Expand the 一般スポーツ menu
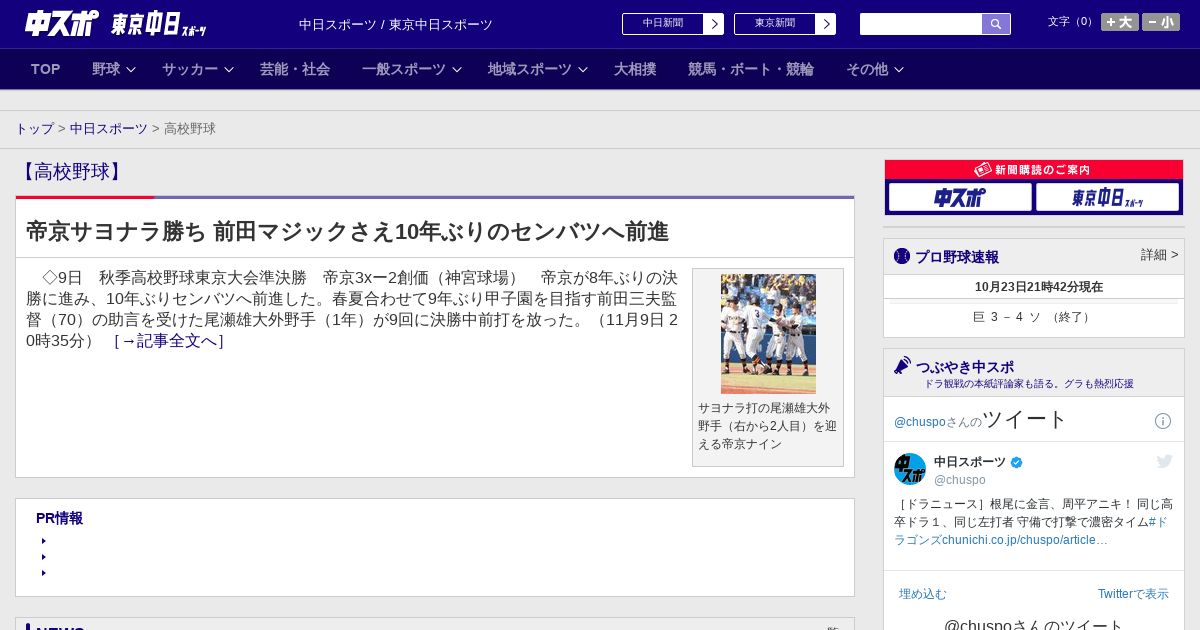The image size is (1200, 630). 411,69
